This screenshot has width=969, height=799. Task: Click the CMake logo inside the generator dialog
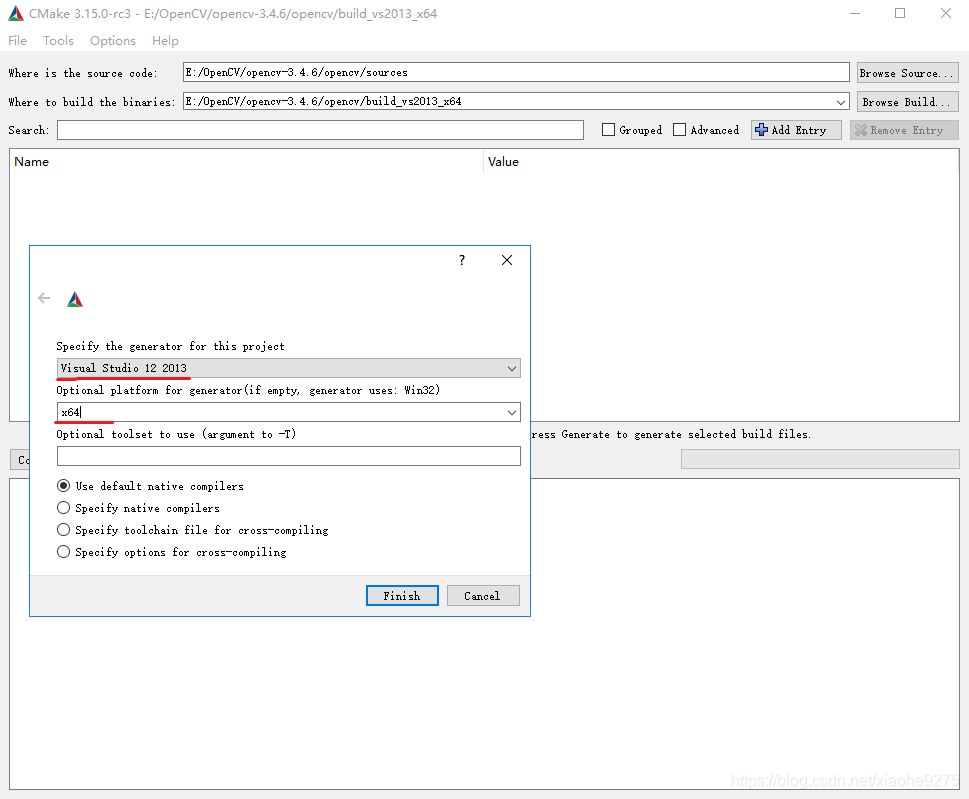point(75,300)
